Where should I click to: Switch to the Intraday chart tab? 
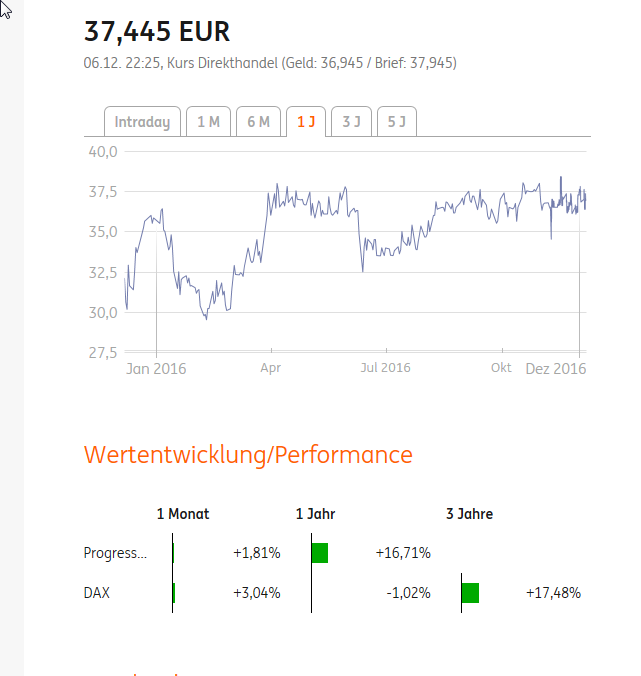pos(142,122)
